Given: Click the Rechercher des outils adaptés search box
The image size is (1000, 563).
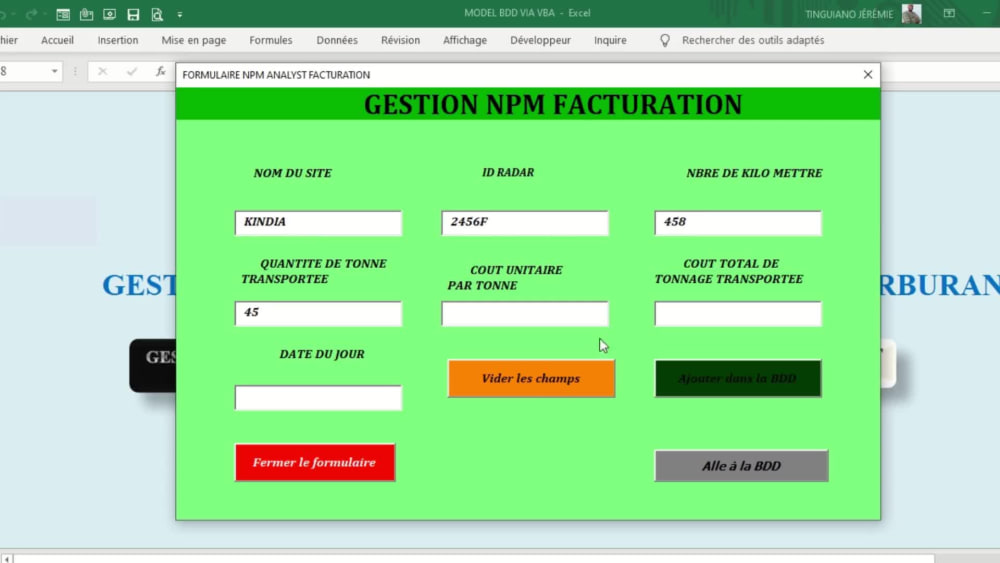Looking at the screenshot, I should tap(753, 40).
